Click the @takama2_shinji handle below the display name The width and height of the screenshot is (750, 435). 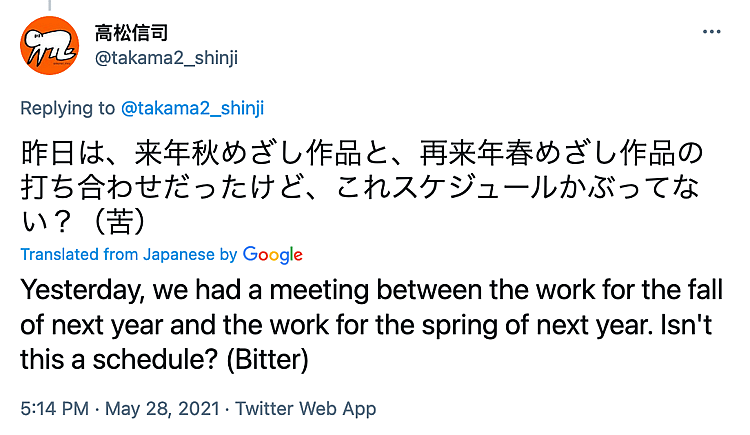pos(168,58)
